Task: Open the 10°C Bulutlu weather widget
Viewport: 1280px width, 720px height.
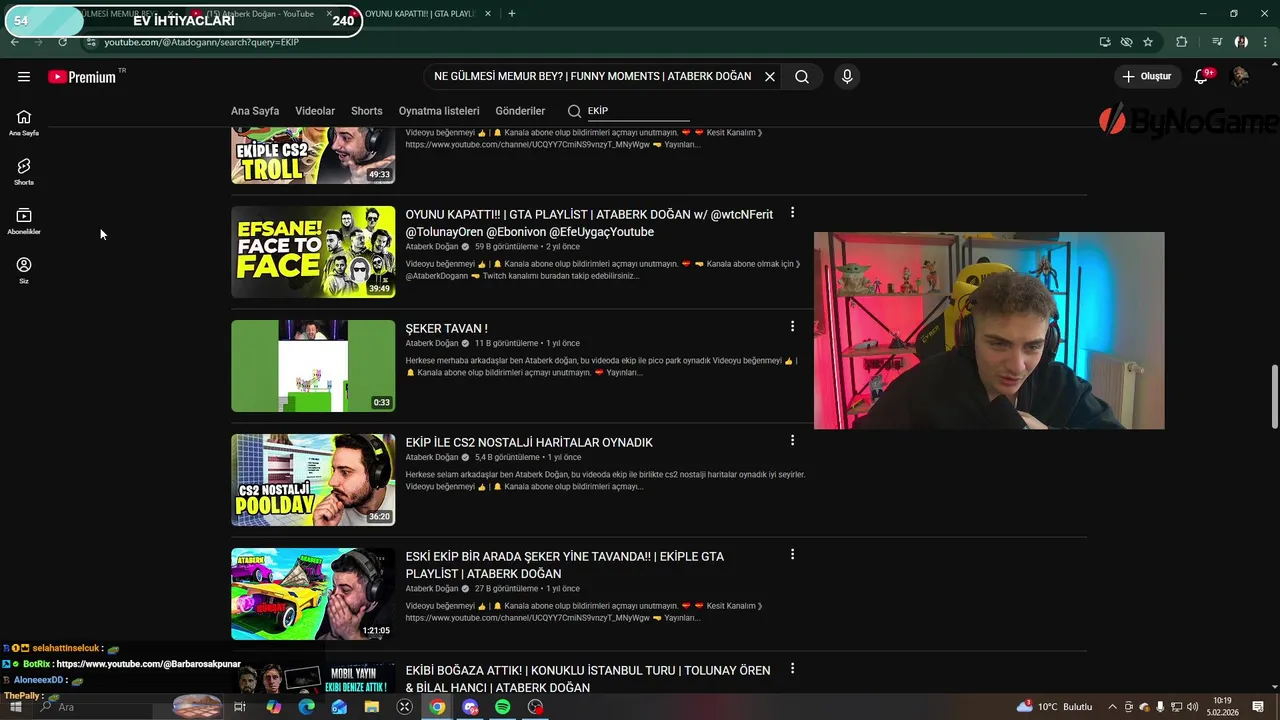Action: (x=1054, y=707)
